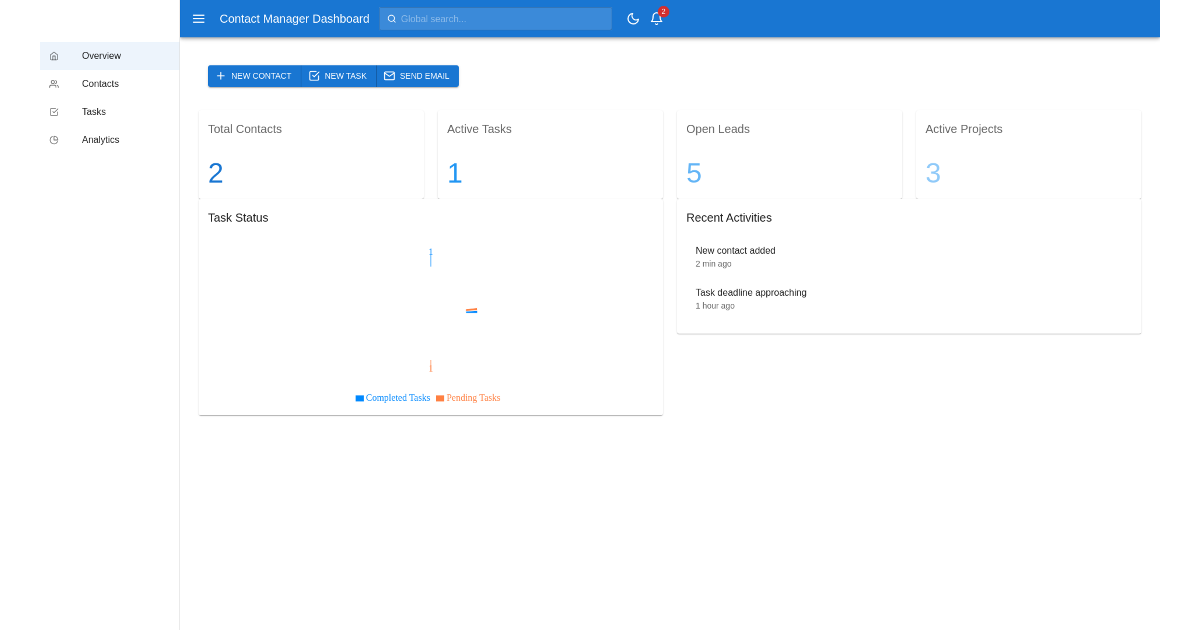Toggle Completed Tasks legend entry
Screen dimensions: 1200x630
click(x=397, y=398)
